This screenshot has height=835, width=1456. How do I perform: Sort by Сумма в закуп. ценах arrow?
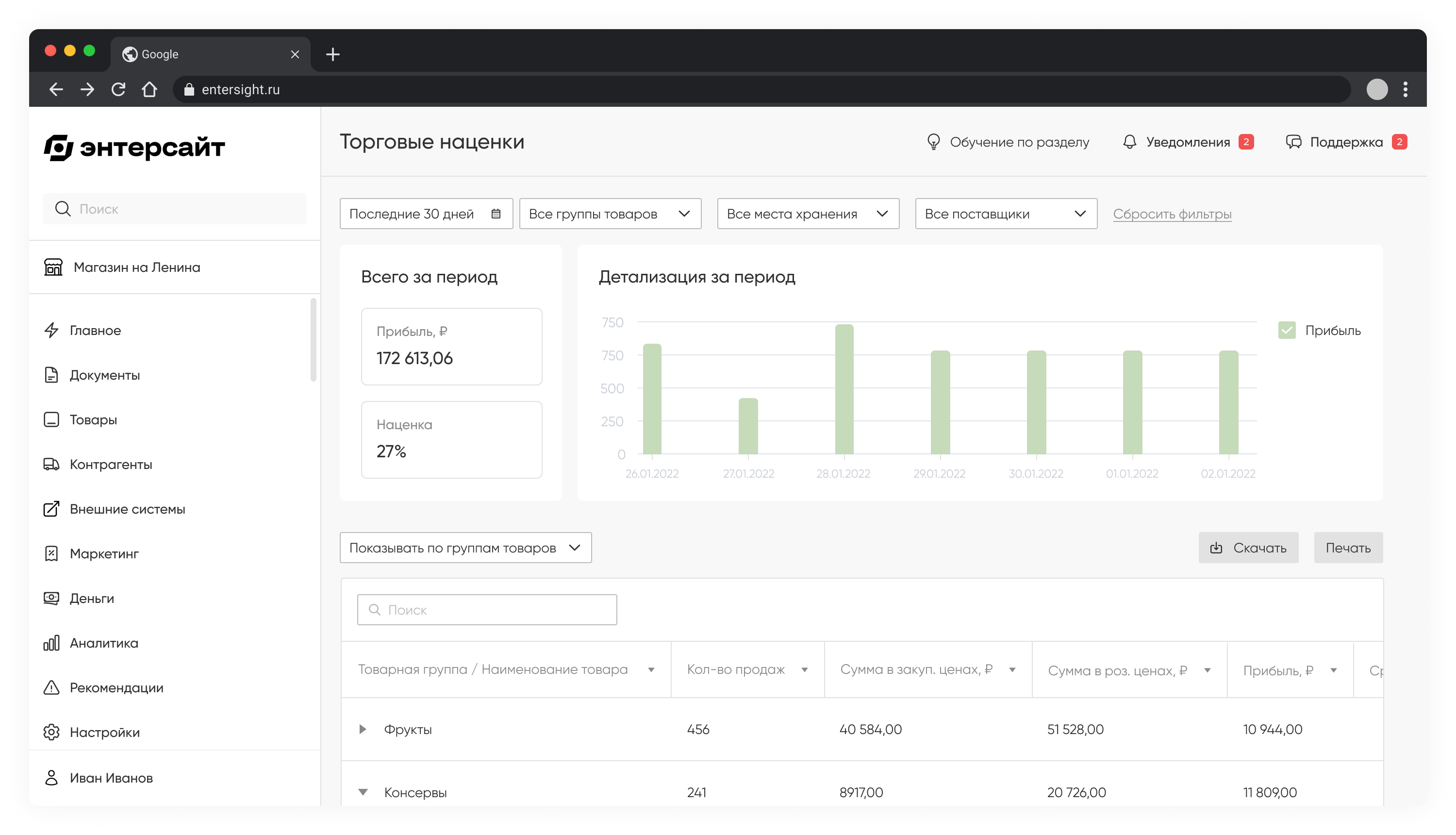(1012, 670)
